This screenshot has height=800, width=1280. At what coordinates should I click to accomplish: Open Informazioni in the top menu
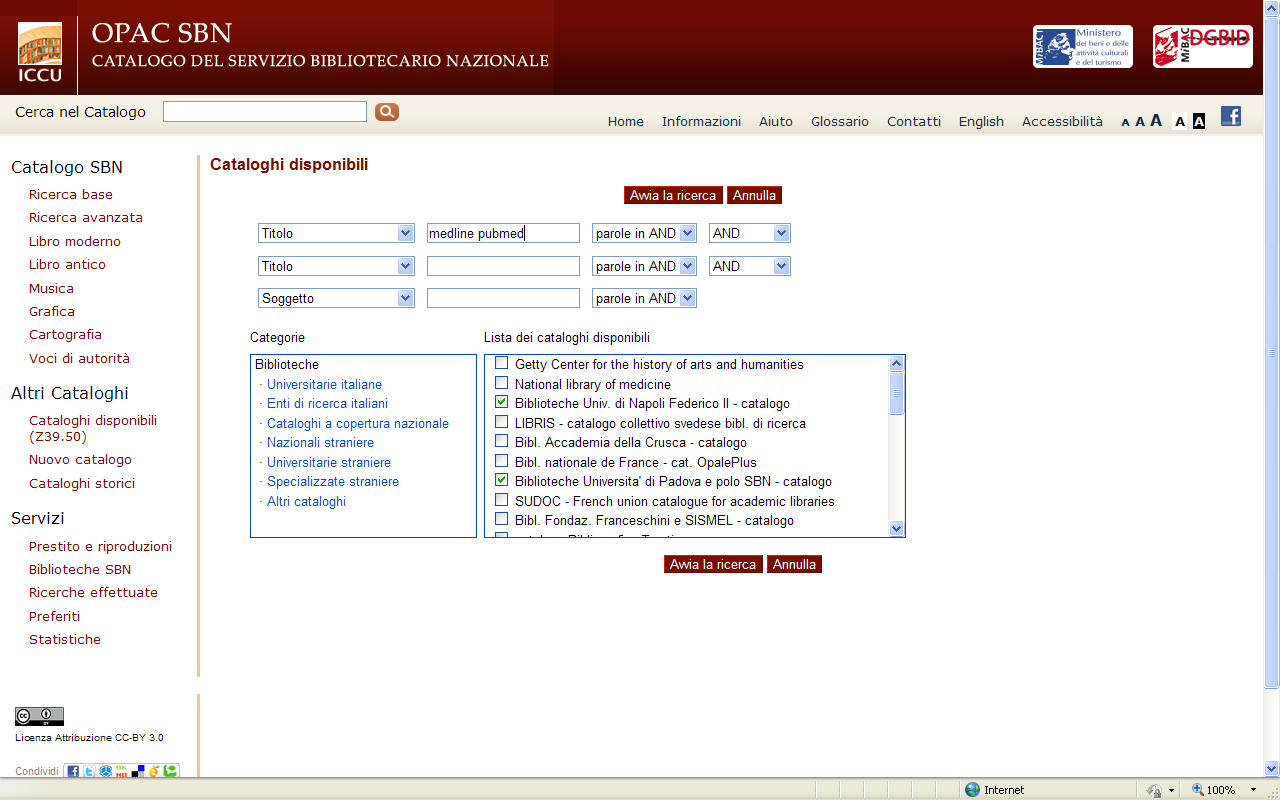coord(701,121)
